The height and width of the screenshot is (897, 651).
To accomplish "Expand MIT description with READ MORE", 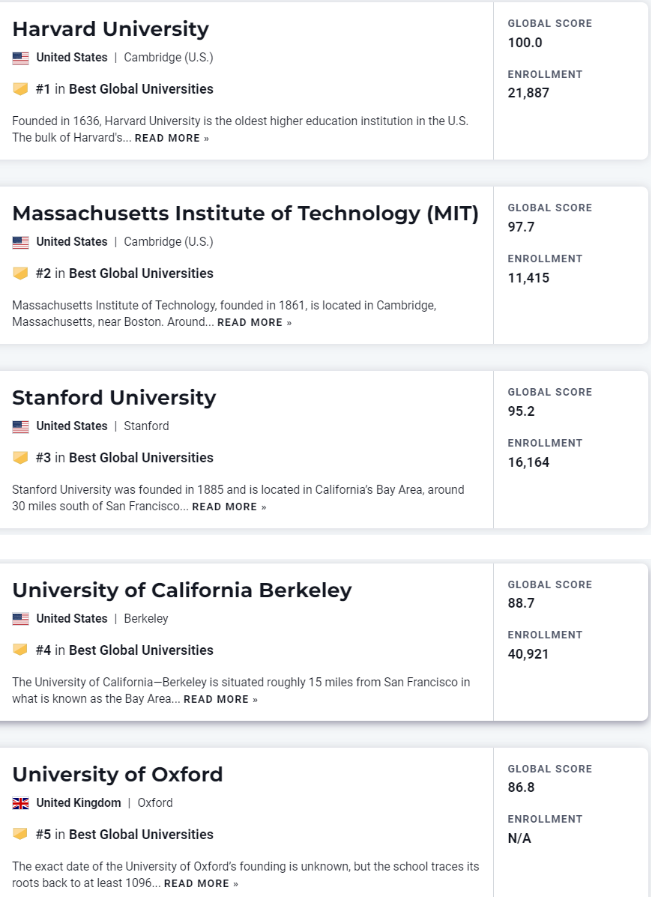I will click(254, 323).
